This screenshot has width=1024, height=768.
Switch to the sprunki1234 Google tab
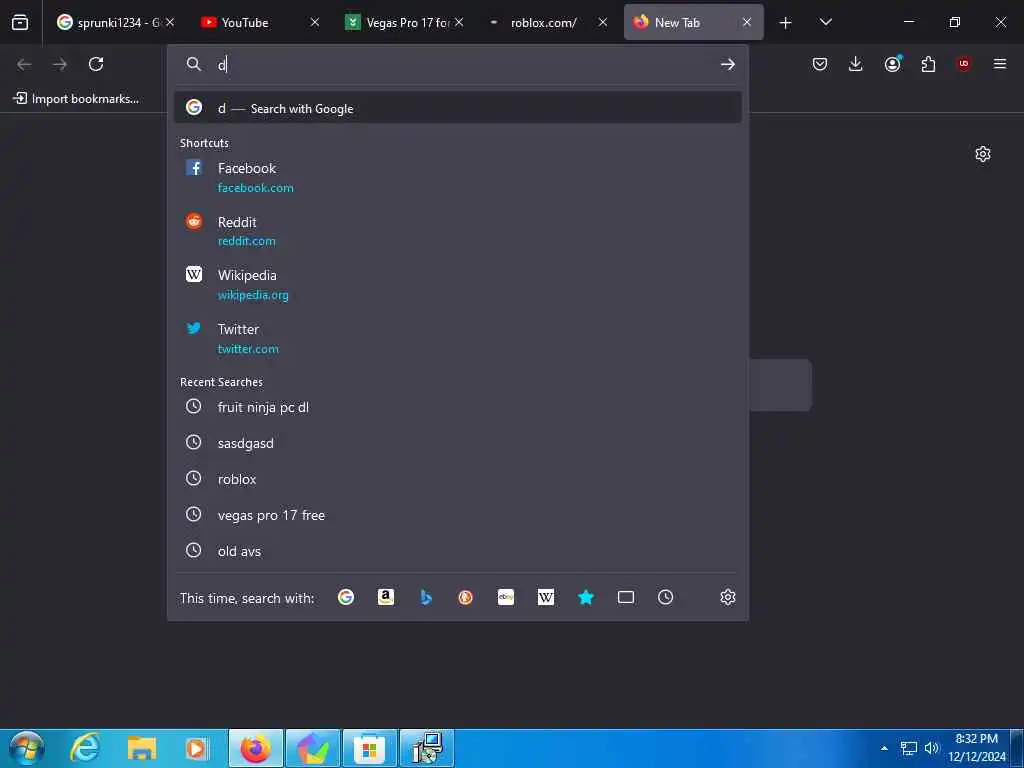click(x=116, y=22)
